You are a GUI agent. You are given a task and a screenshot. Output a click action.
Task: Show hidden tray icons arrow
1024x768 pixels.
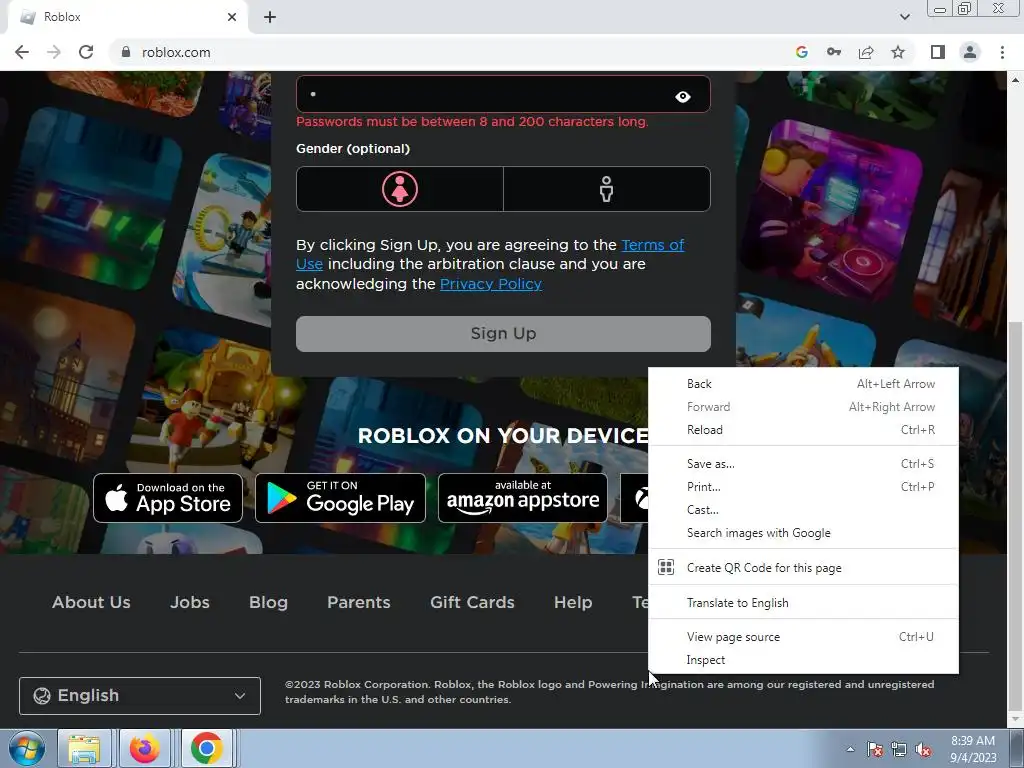coord(850,749)
